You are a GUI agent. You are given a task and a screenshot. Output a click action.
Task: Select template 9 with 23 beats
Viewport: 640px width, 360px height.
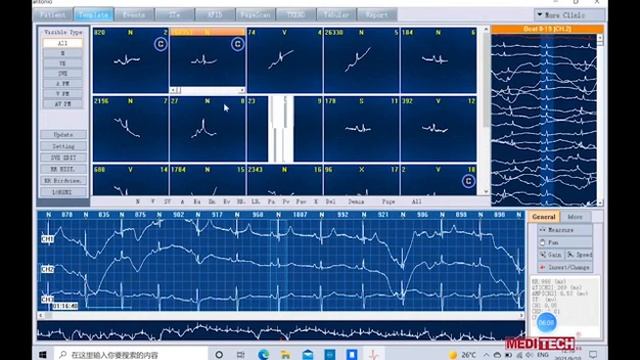284,129
